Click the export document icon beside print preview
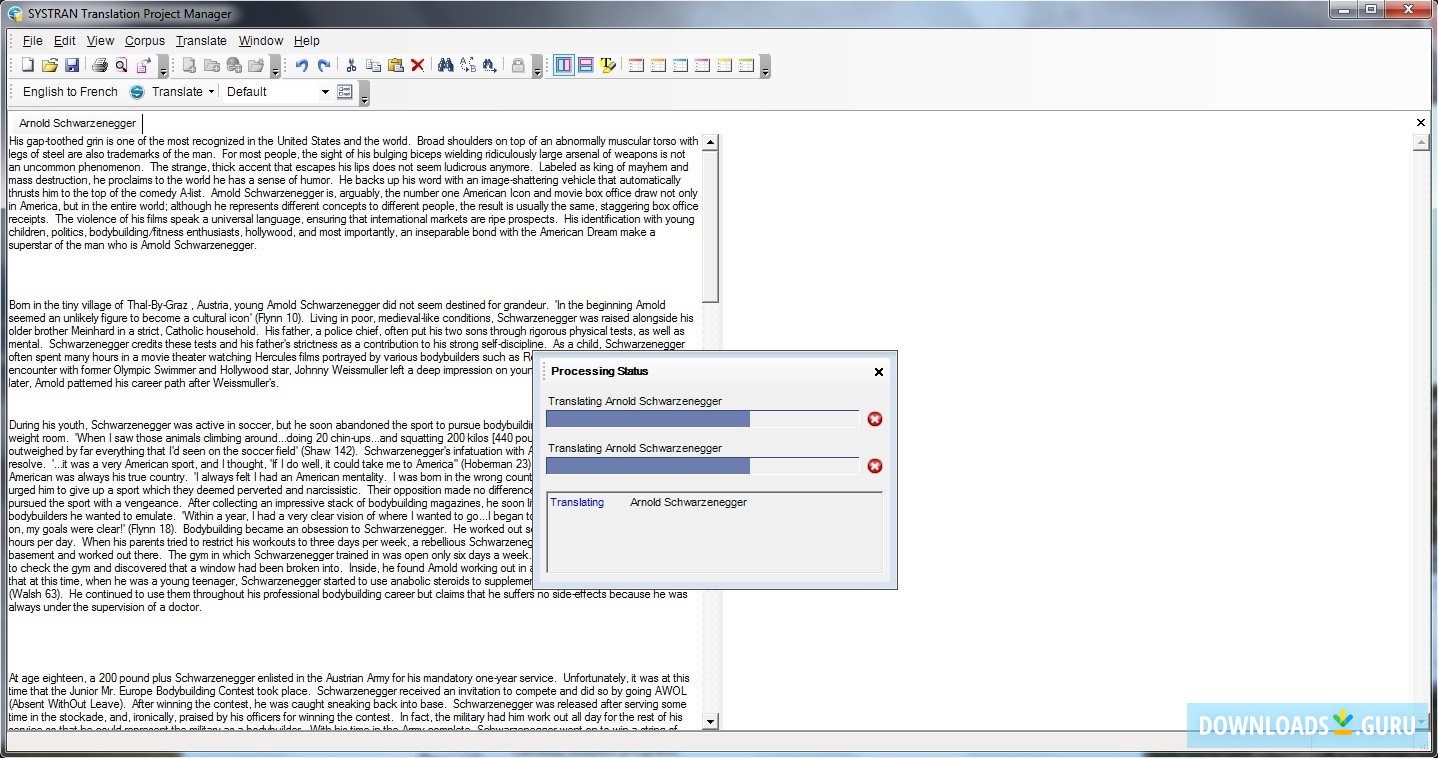1438x758 pixels. [143, 66]
